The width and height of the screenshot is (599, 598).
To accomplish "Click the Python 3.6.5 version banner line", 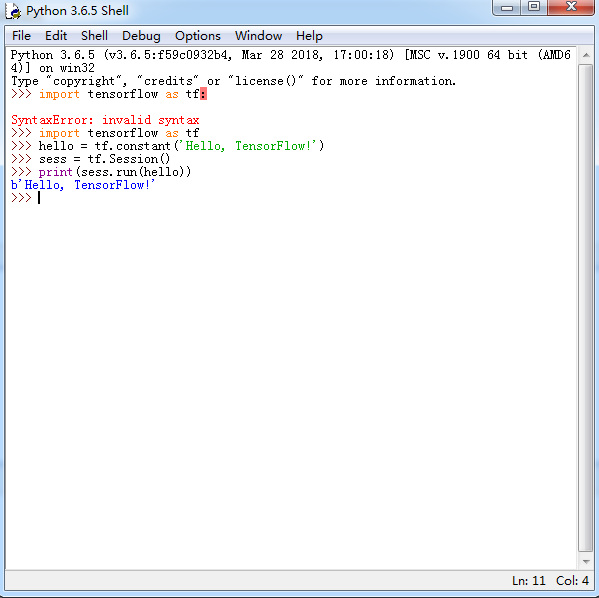I will pyautogui.click(x=290, y=62).
